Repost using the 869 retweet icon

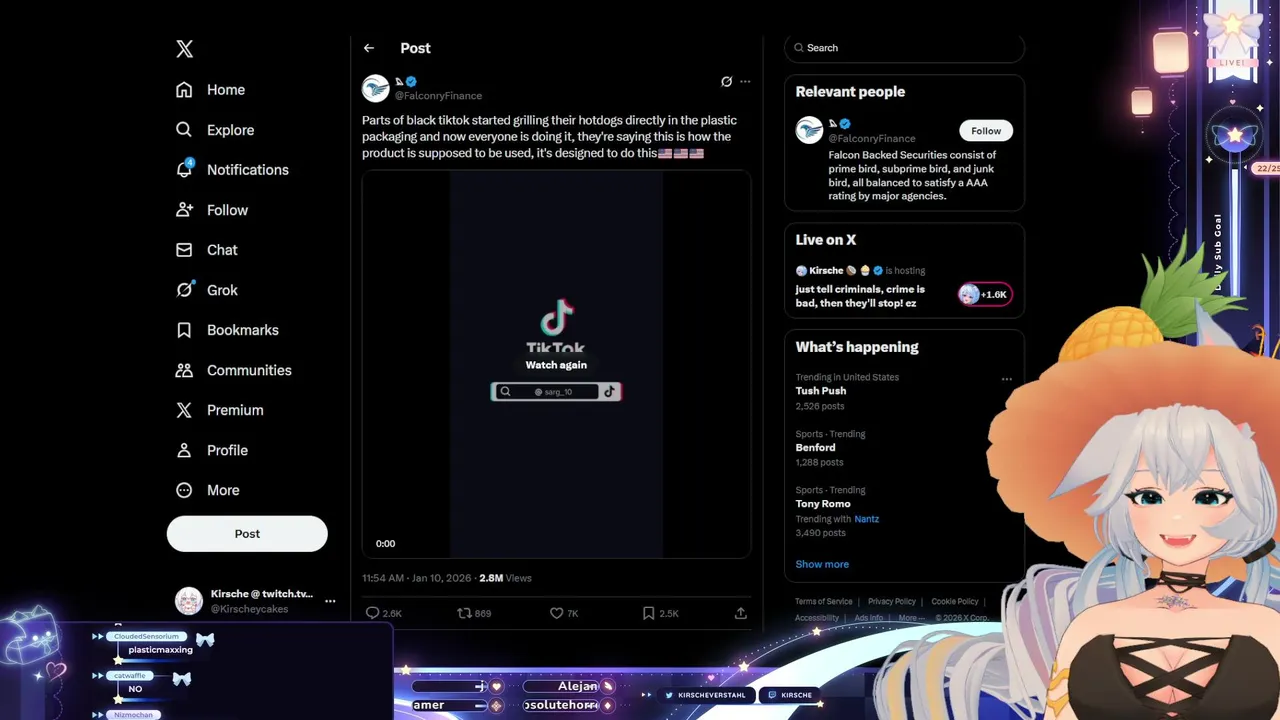tap(464, 613)
